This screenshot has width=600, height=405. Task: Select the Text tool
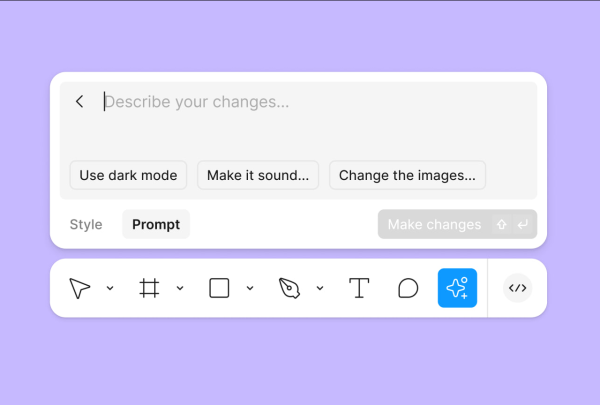[359, 288]
